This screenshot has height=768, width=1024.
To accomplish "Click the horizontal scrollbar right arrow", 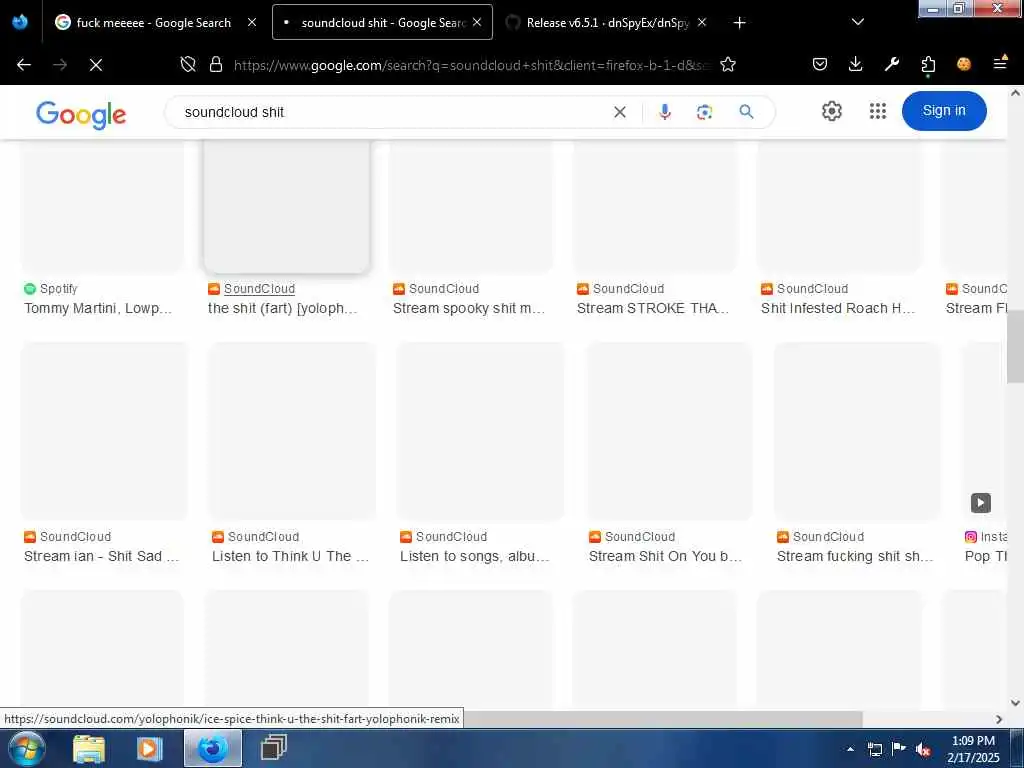I will (x=999, y=719).
